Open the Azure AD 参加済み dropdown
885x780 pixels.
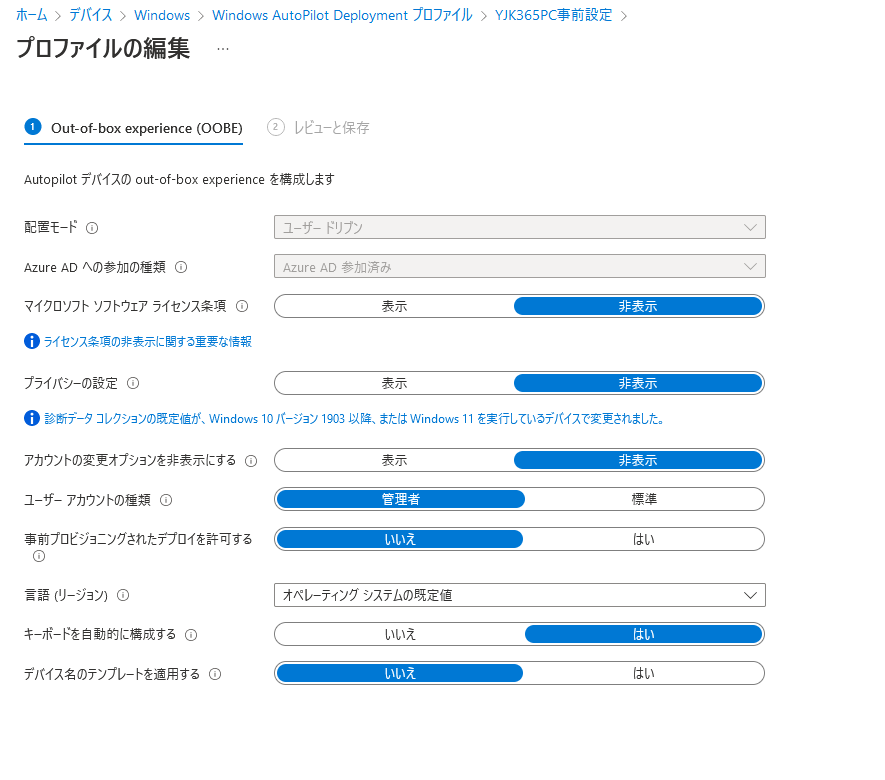click(520, 266)
